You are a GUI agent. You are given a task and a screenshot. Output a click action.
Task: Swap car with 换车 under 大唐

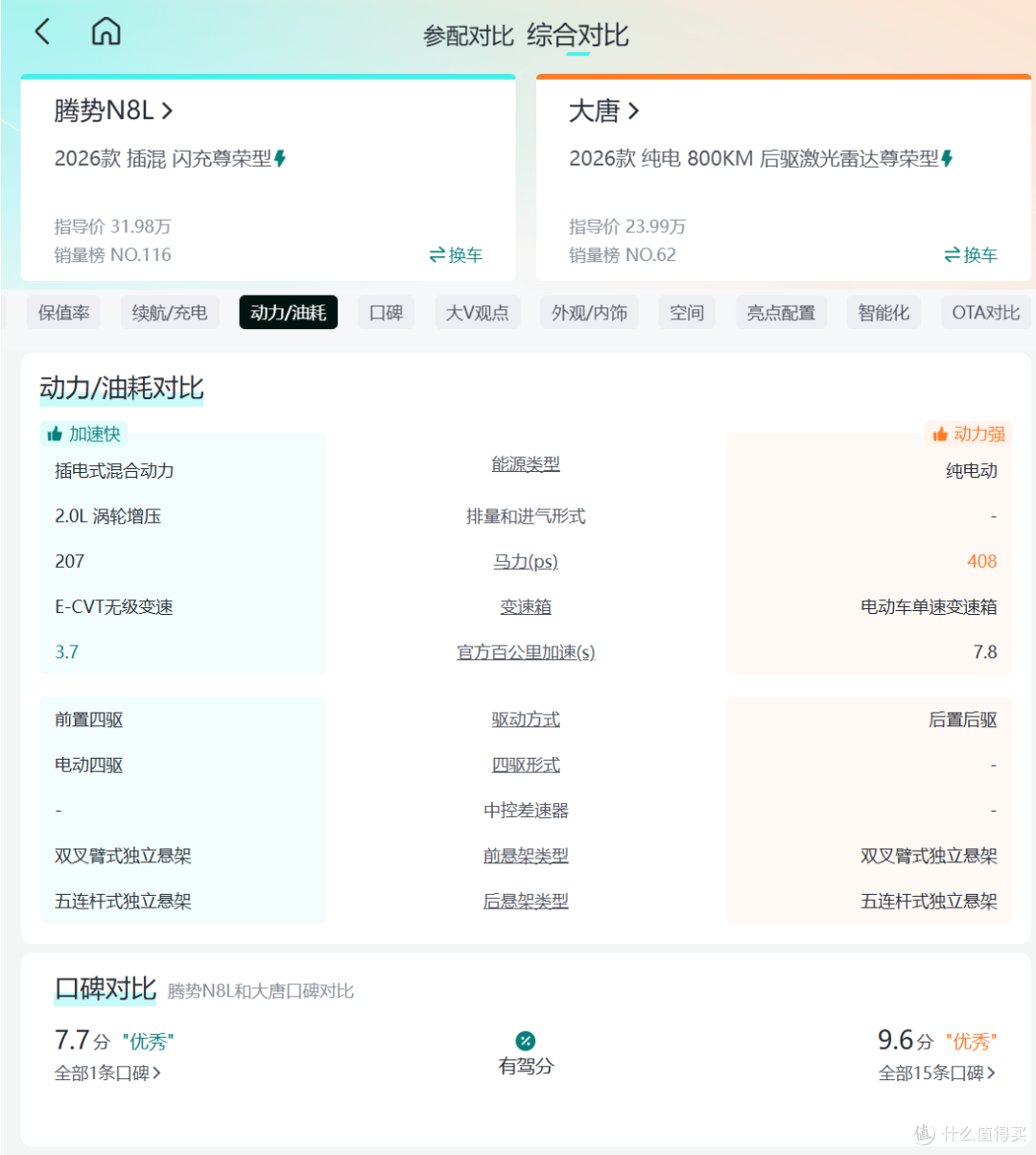[971, 255]
